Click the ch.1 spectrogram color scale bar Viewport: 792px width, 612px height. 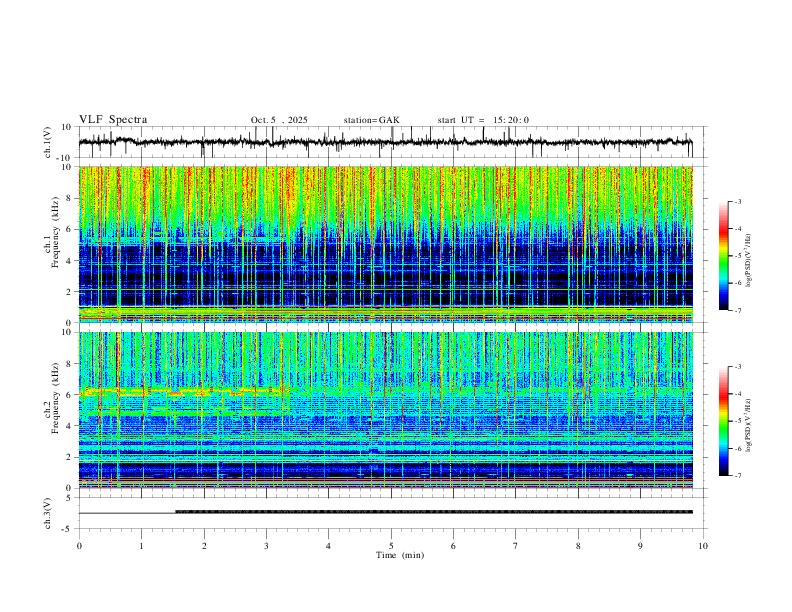(x=724, y=256)
